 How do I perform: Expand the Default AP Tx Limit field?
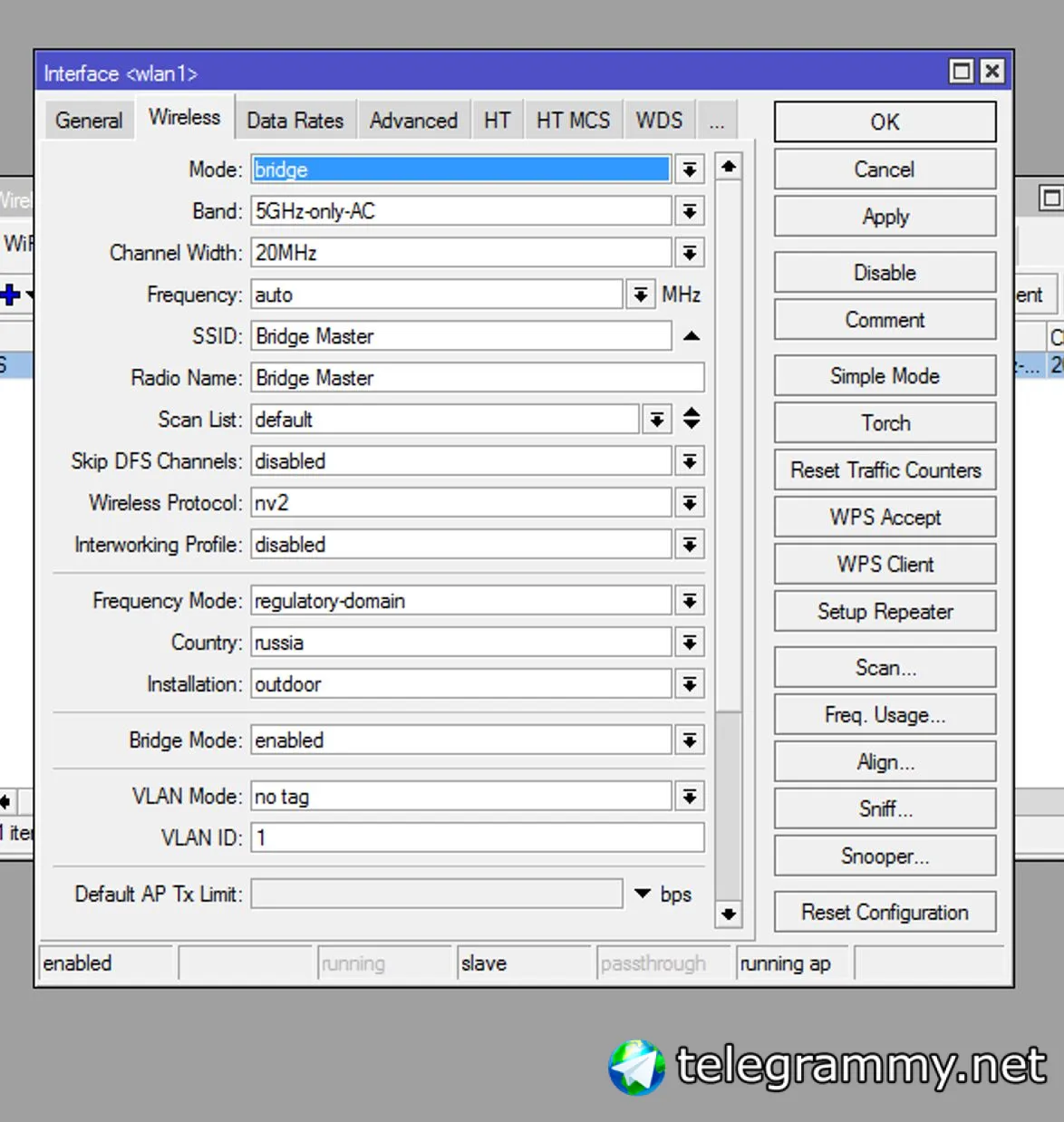coord(643,894)
